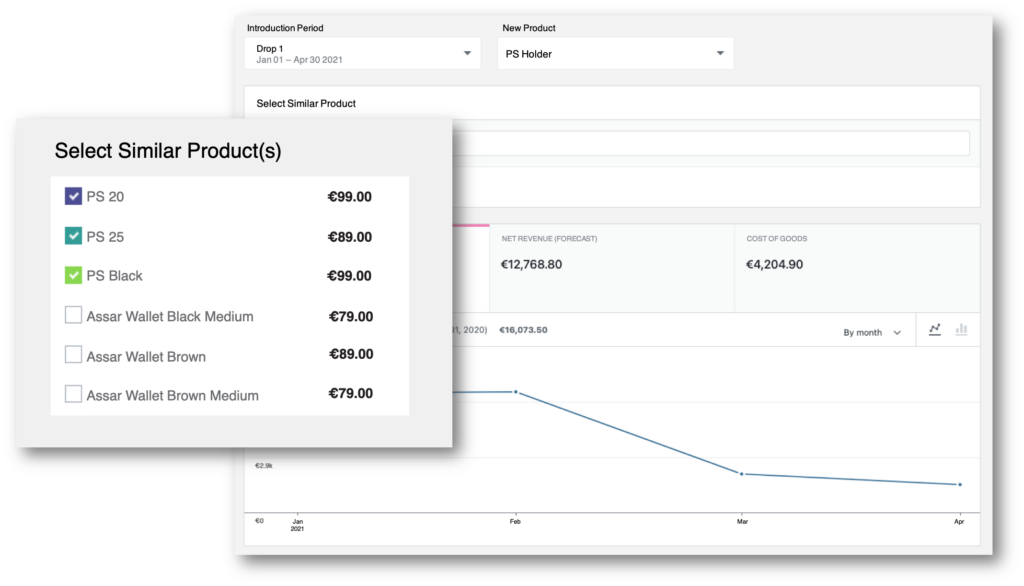Click the Mar label on the chart axis

(x=743, y=521)
